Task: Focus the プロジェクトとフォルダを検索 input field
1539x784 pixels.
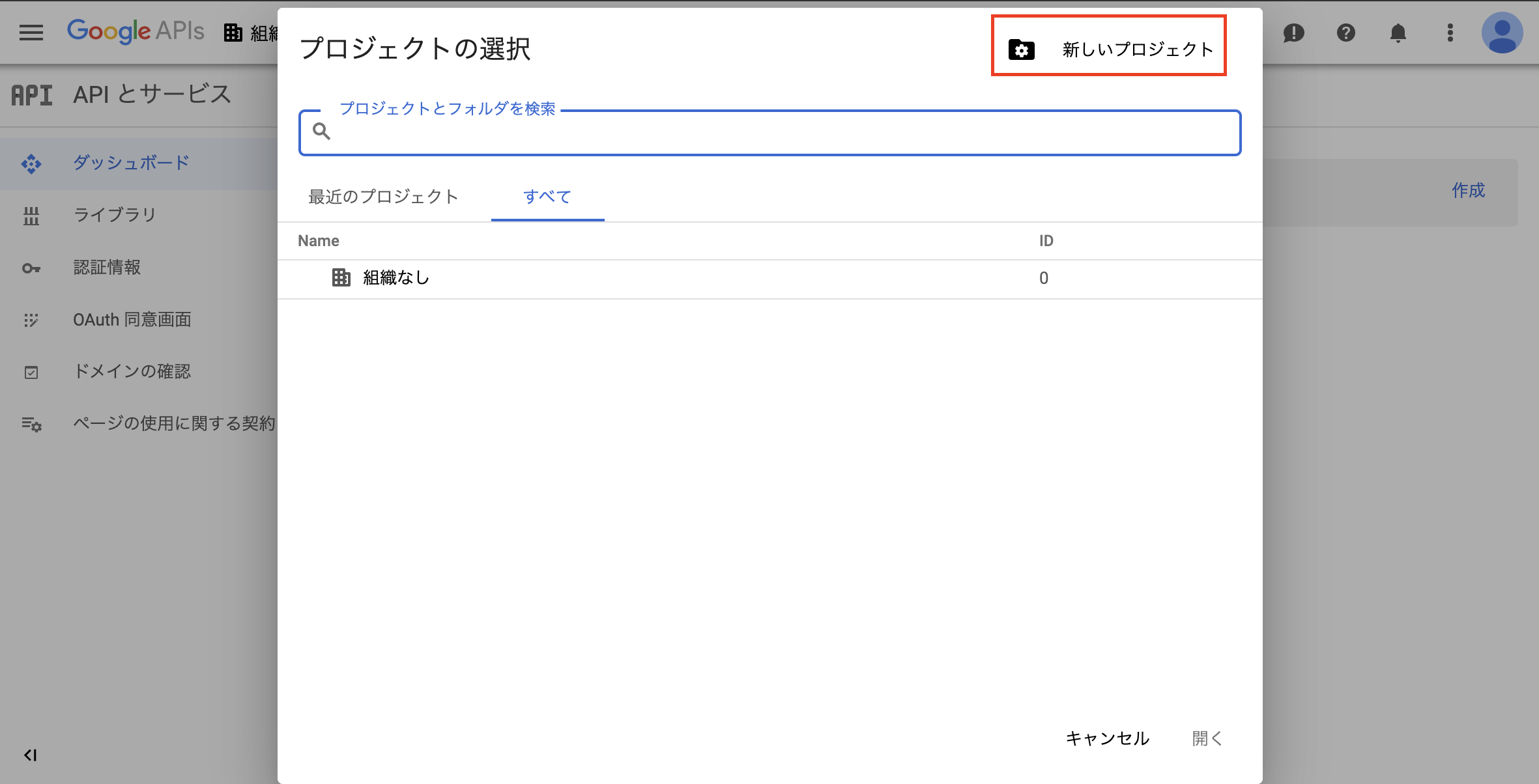Action: [x=770, y=132]
